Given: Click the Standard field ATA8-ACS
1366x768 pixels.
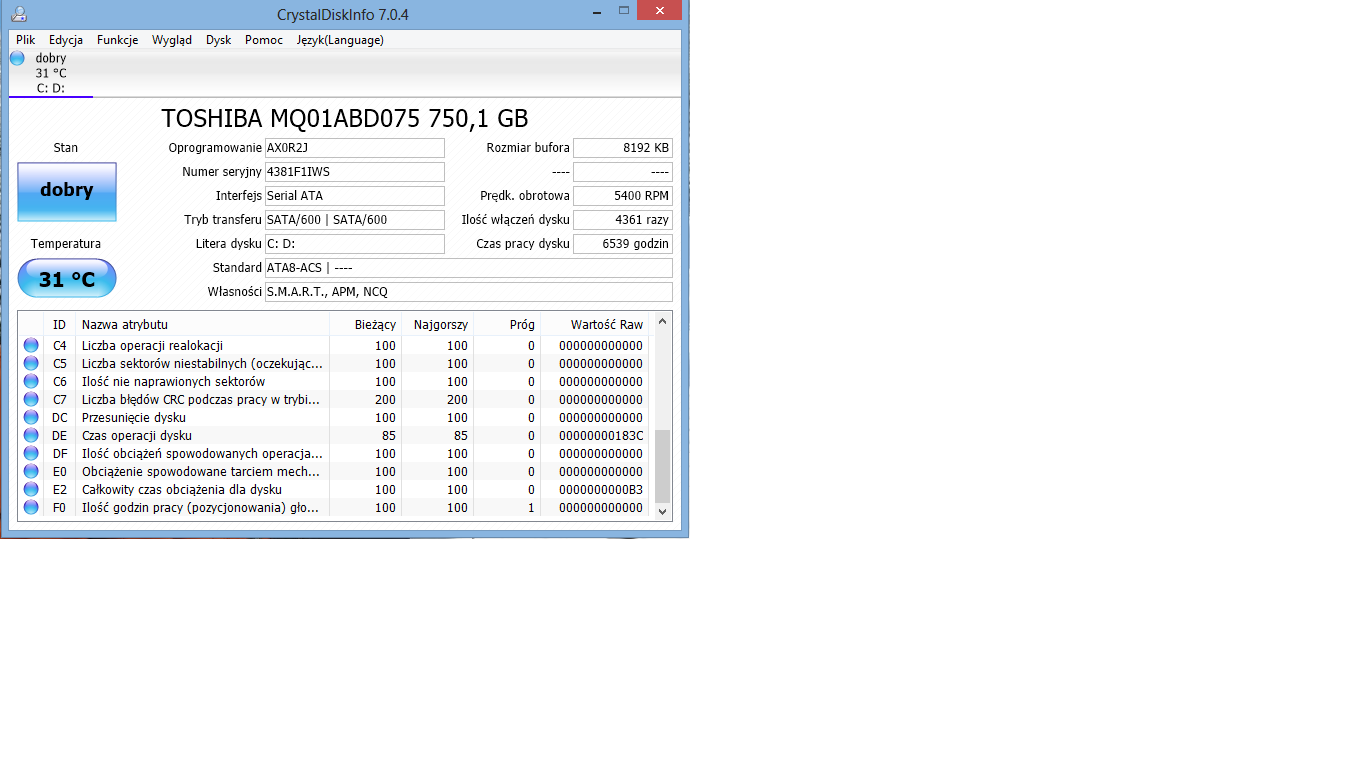Looking at the screenshot, I should [468, 268].
